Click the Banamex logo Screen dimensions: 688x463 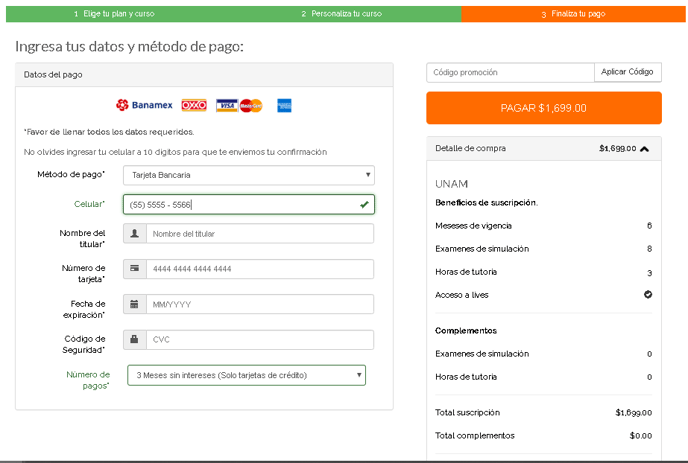(144, 105)
